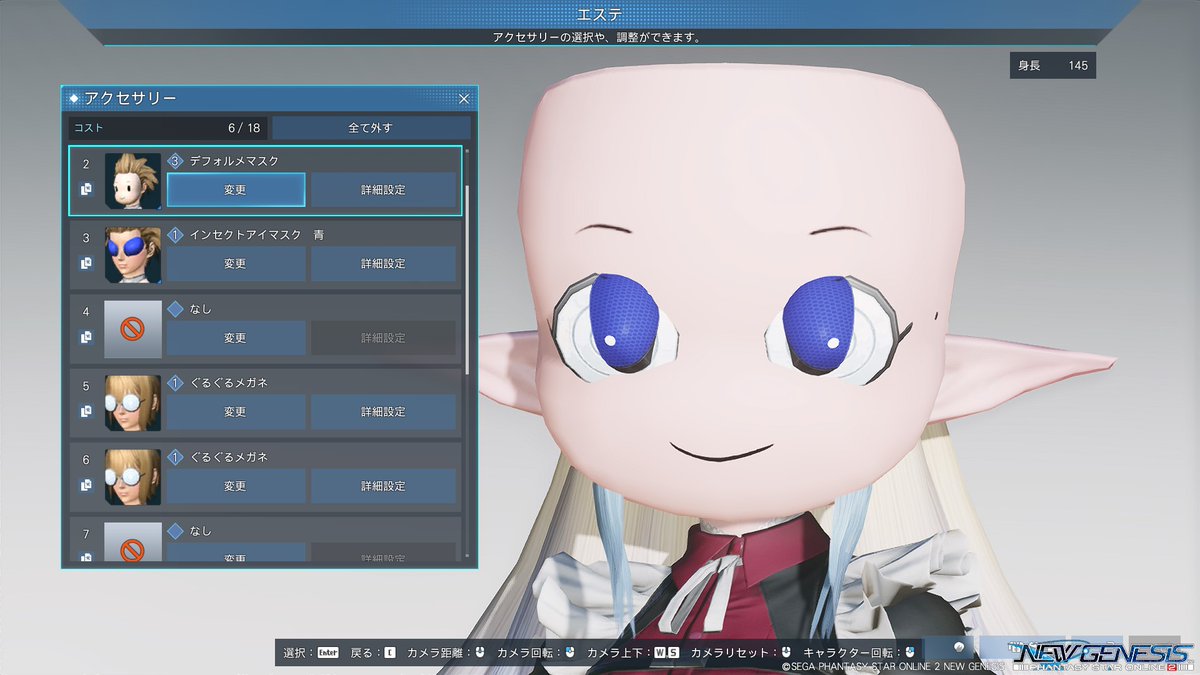Open 詳細設定 for slot 5 ぐるぐるメガネ
The height and width of the screenshot is (675, 1200).
click(383, 412)
